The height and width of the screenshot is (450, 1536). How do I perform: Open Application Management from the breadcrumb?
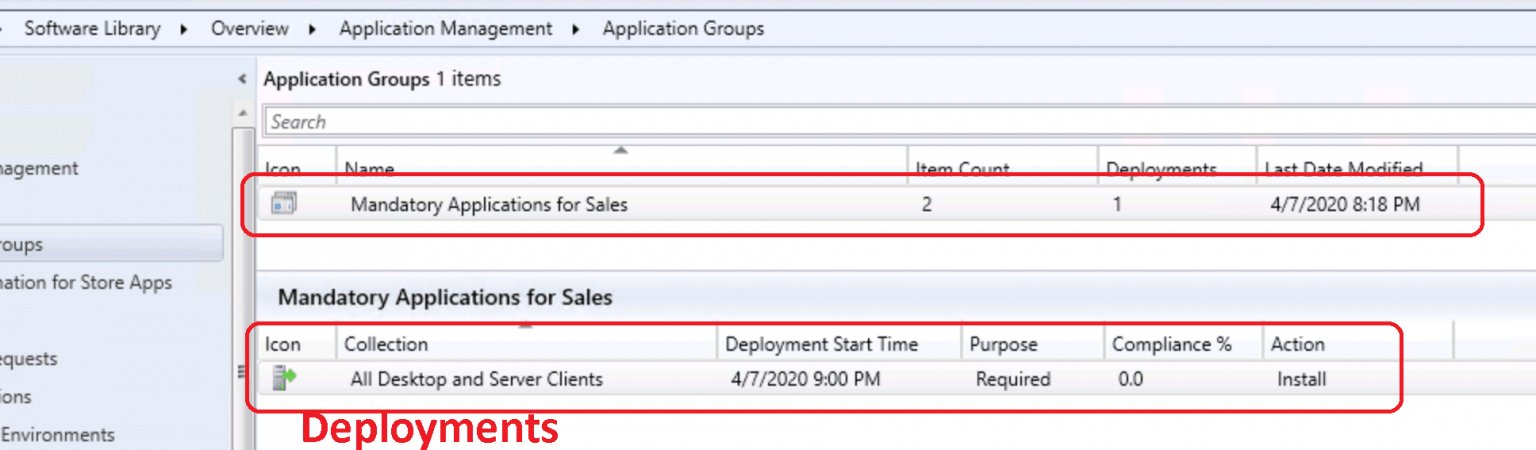[445, 29]
